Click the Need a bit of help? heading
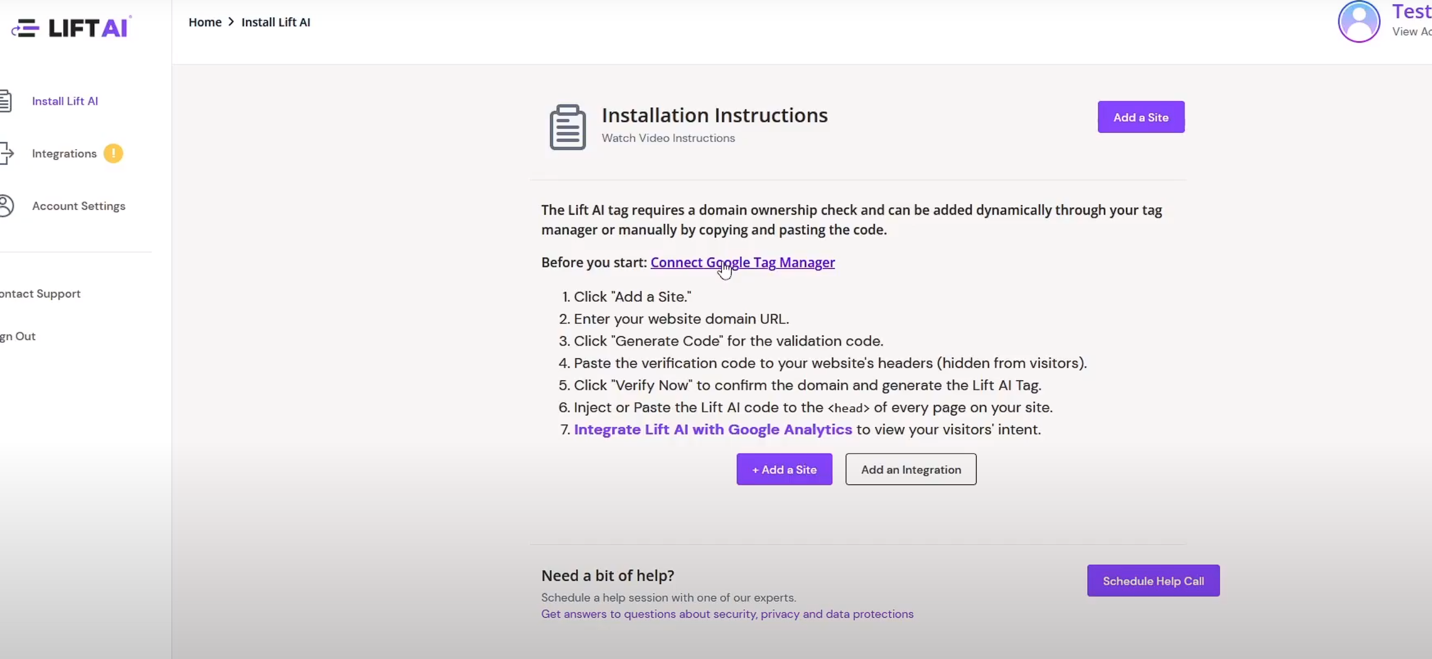Viewport: 1432px width, 659px height. (608, 575)
